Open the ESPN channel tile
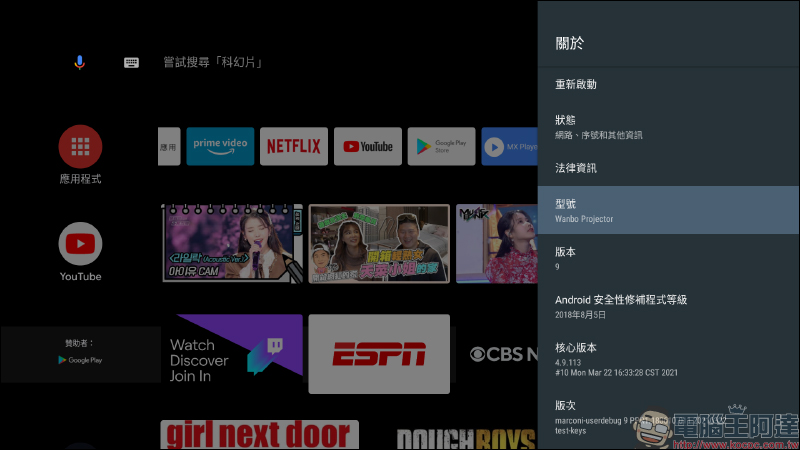Image resolution: width=800 pixels, height=450 pixels. [x=379, y=354]
